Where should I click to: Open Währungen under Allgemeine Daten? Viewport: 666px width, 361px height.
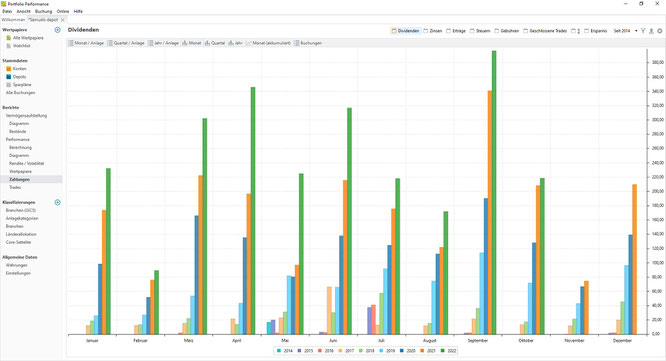coord(17,265)
